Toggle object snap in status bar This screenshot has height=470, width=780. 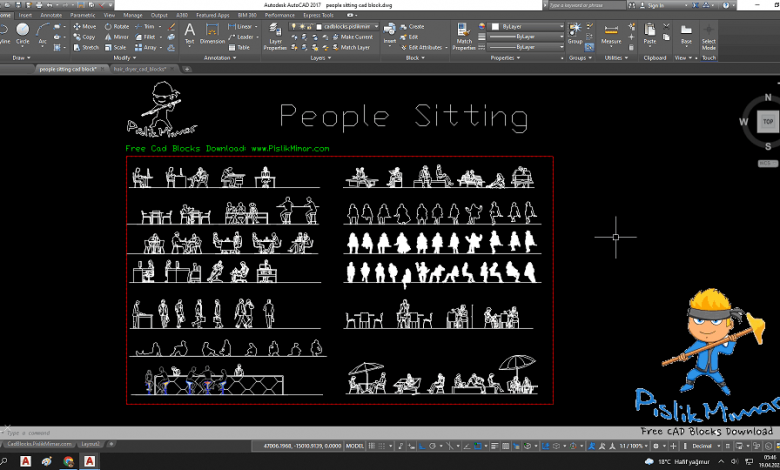(478, 446)
